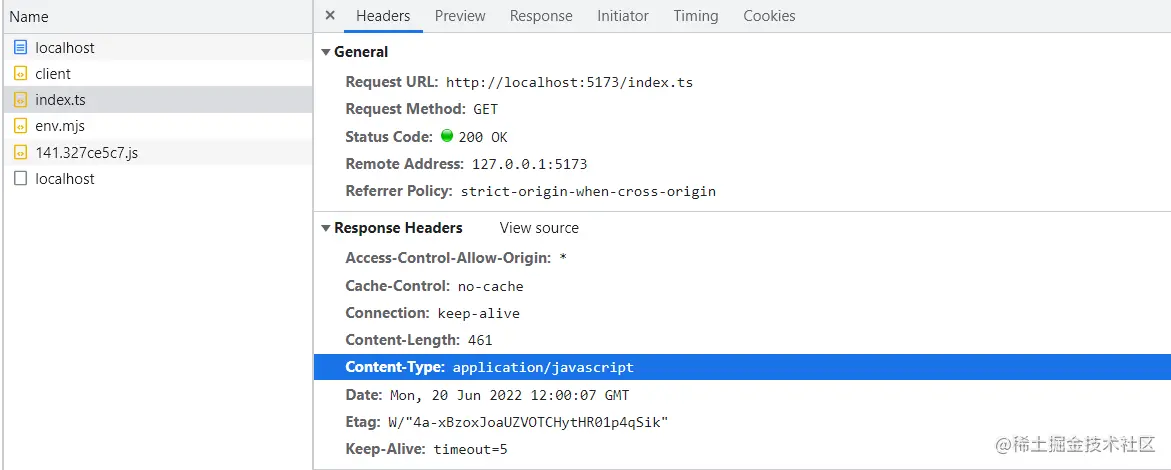This screenshot has width=1171, height=470.
Task: Click the script icon next to env.mjs
Action: [20, 126]
